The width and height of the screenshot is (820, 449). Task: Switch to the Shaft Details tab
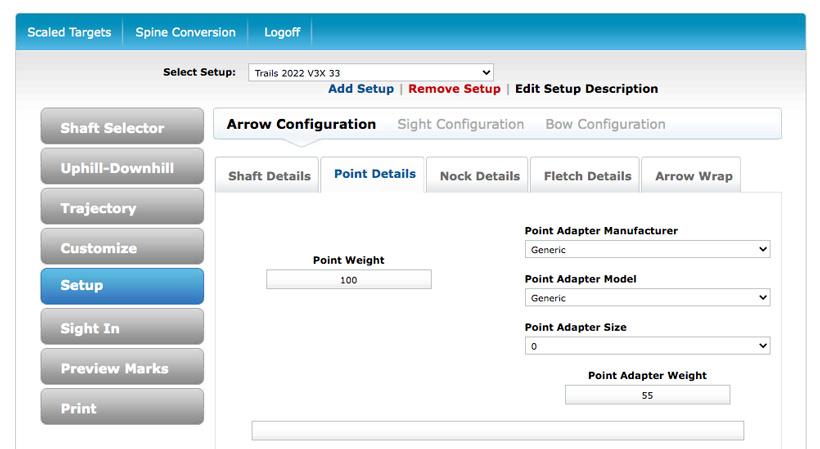coord(269,176)
